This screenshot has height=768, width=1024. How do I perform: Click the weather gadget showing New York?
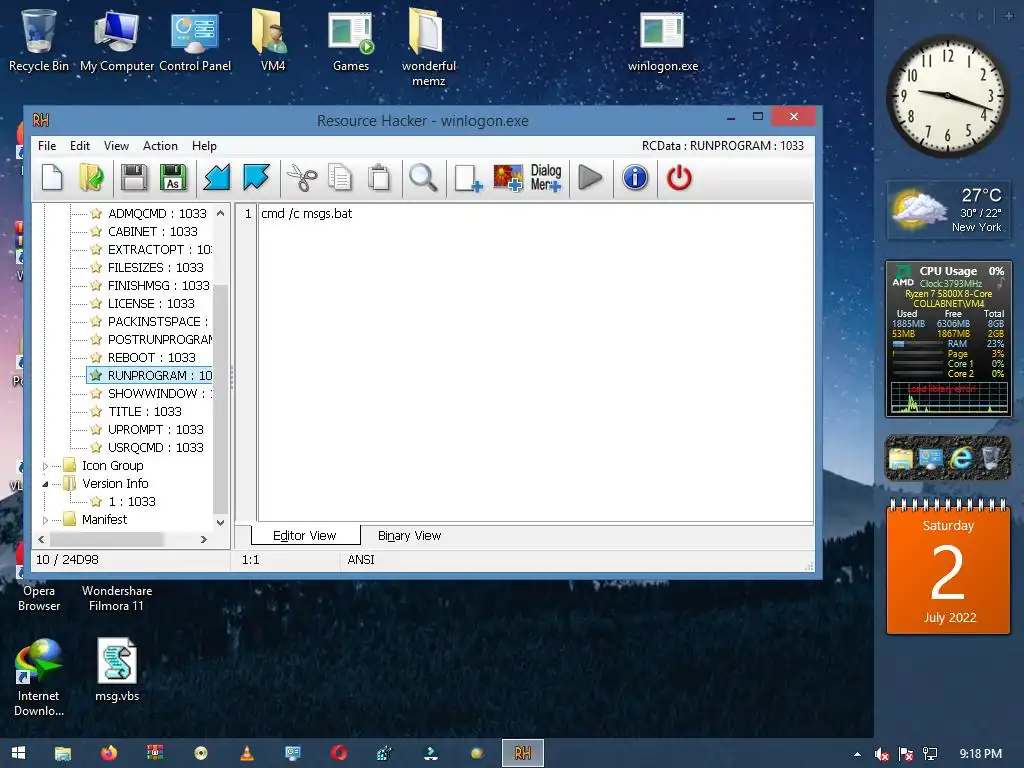click(x=949, y=210)
